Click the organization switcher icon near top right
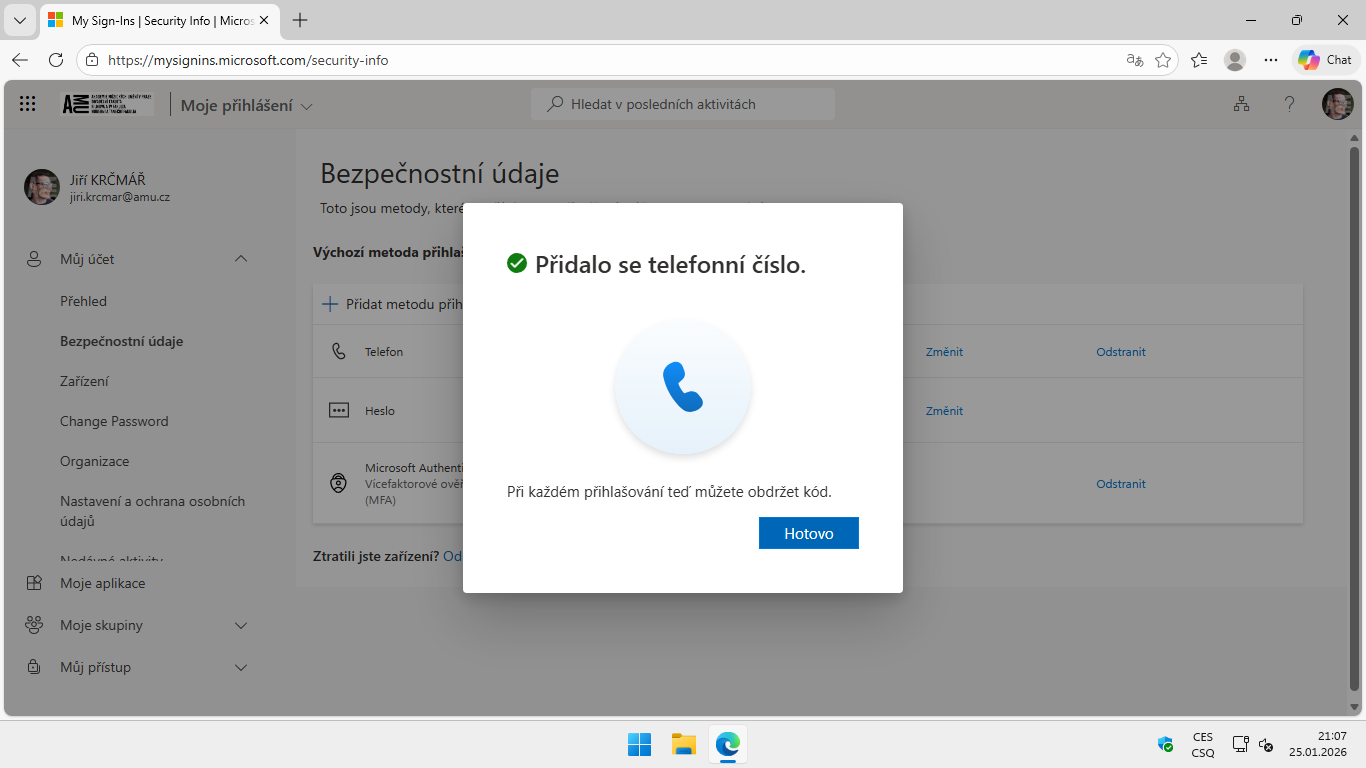Screen dimensions: 1366x768 coord(1241,103)
